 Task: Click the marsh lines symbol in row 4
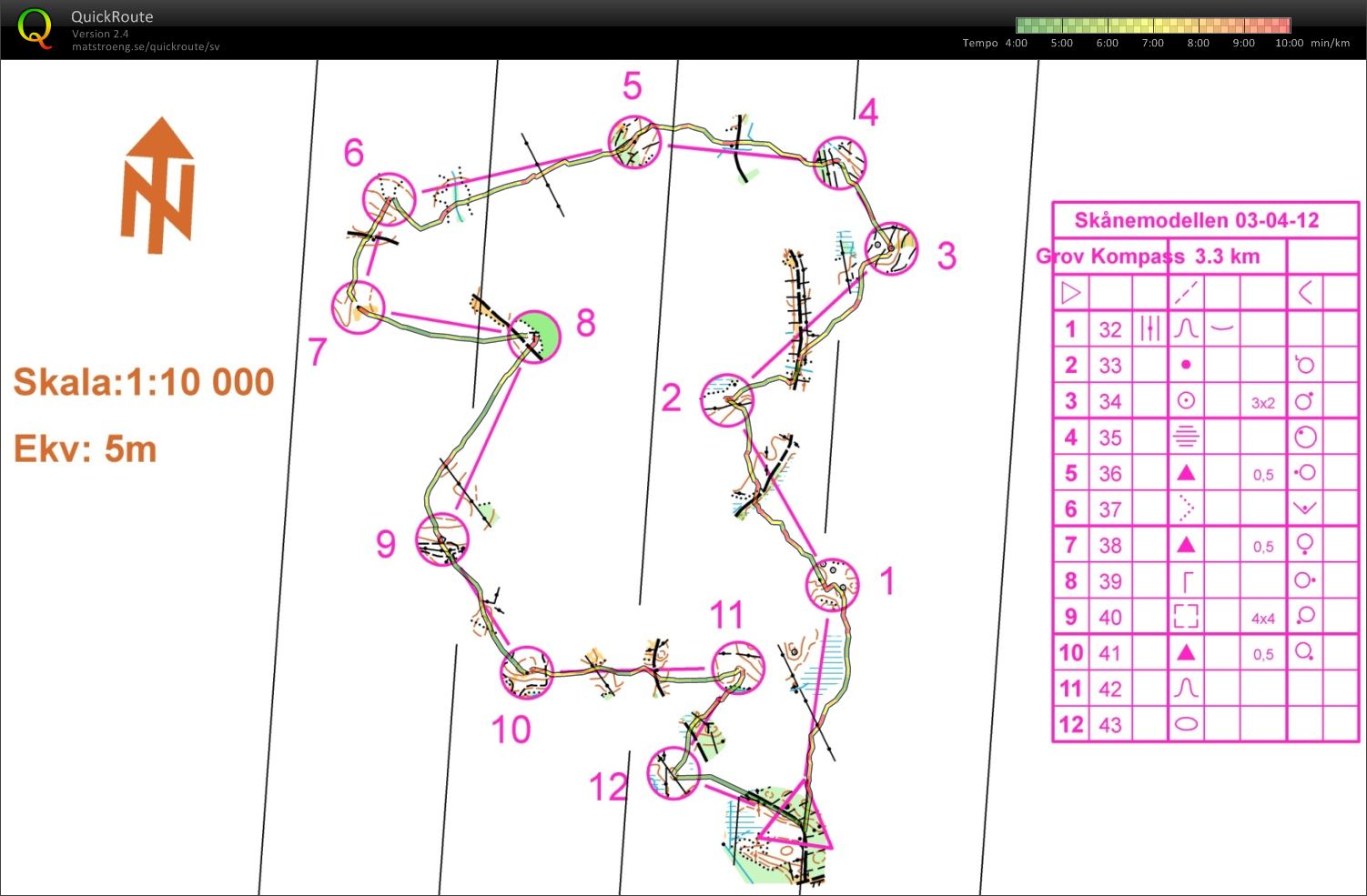point(1185,437)
